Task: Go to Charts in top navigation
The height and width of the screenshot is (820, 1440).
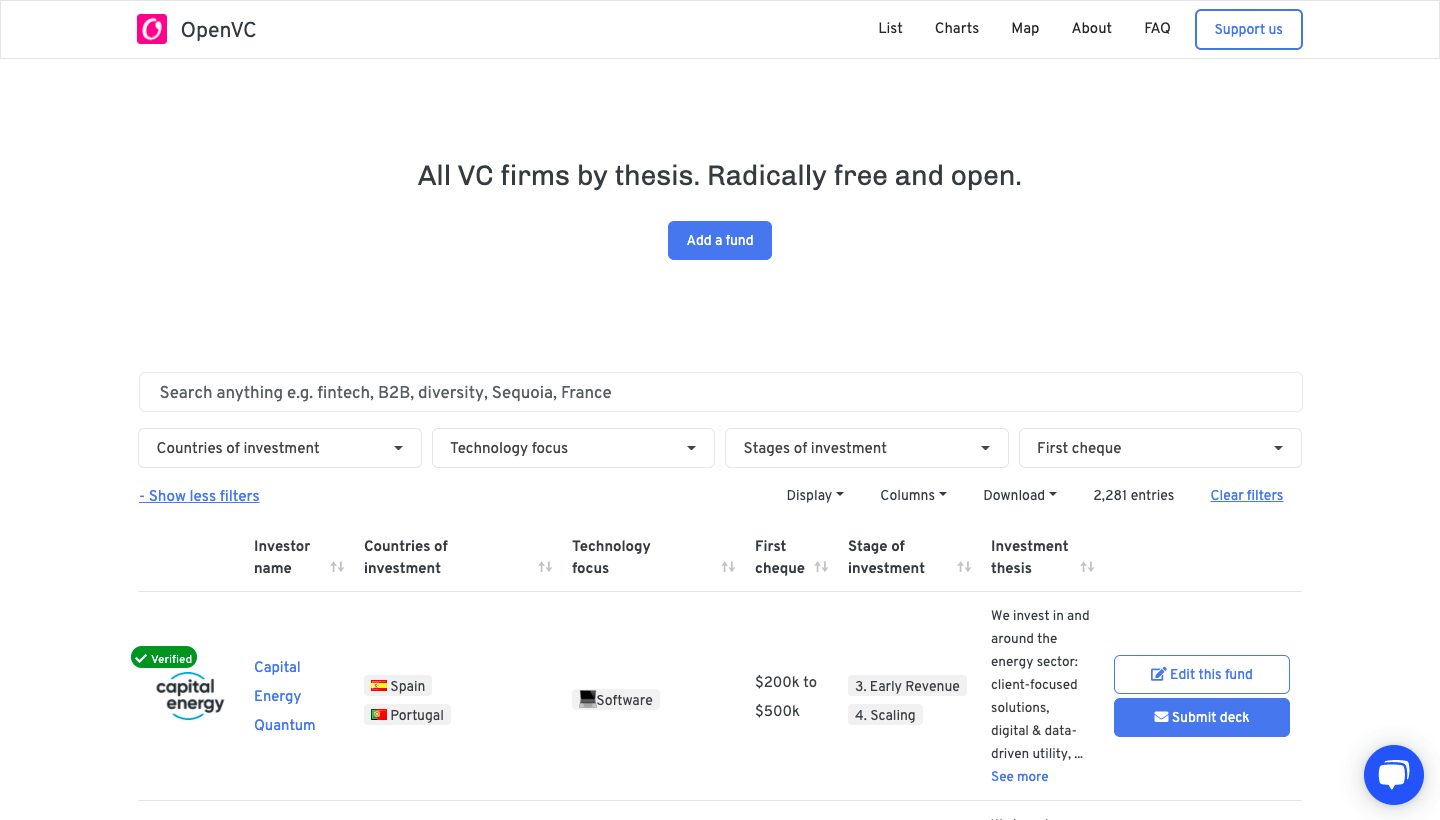Action: 956,28
